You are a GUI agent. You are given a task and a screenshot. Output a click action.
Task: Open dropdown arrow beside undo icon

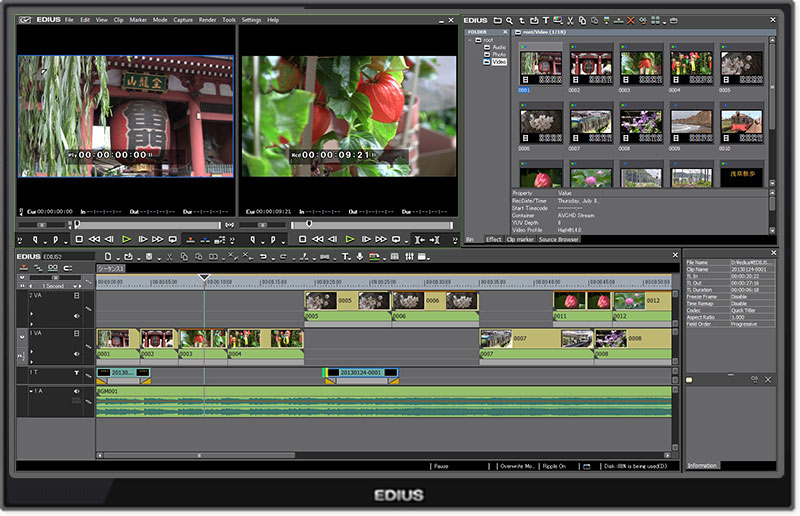pyautogui.click(x=272, y=259)
